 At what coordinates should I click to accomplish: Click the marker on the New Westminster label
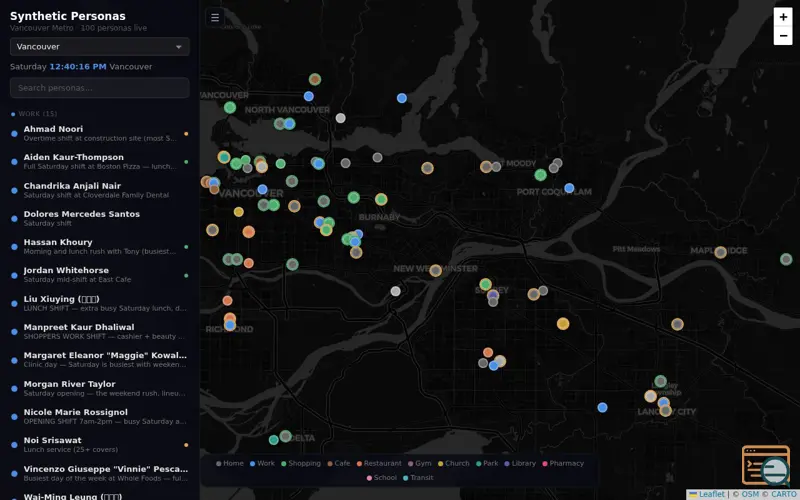435,270
